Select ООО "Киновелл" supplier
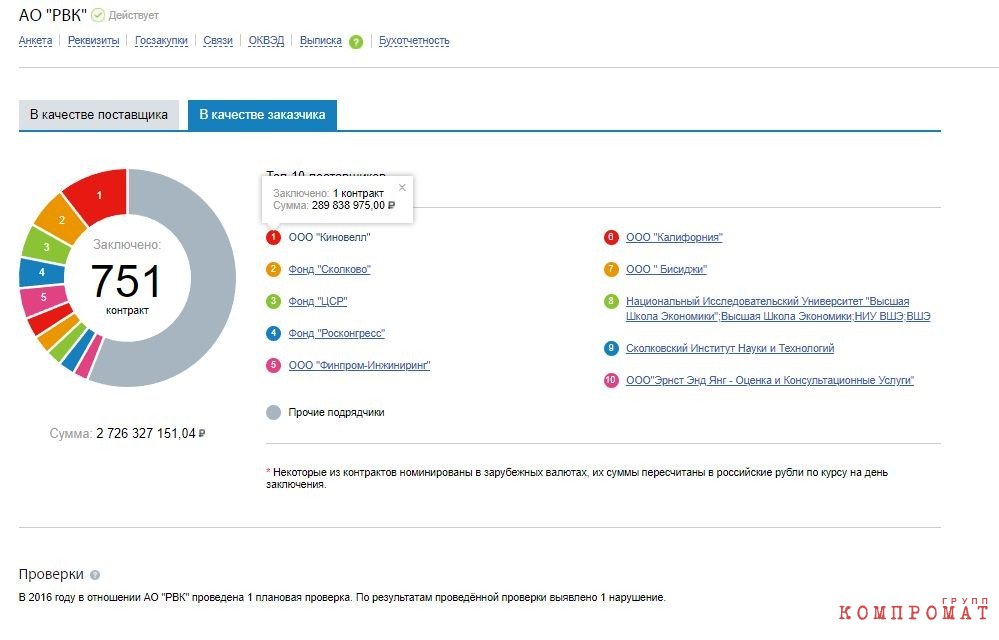The width and height of the screenshot is (999, 640). 329,238
